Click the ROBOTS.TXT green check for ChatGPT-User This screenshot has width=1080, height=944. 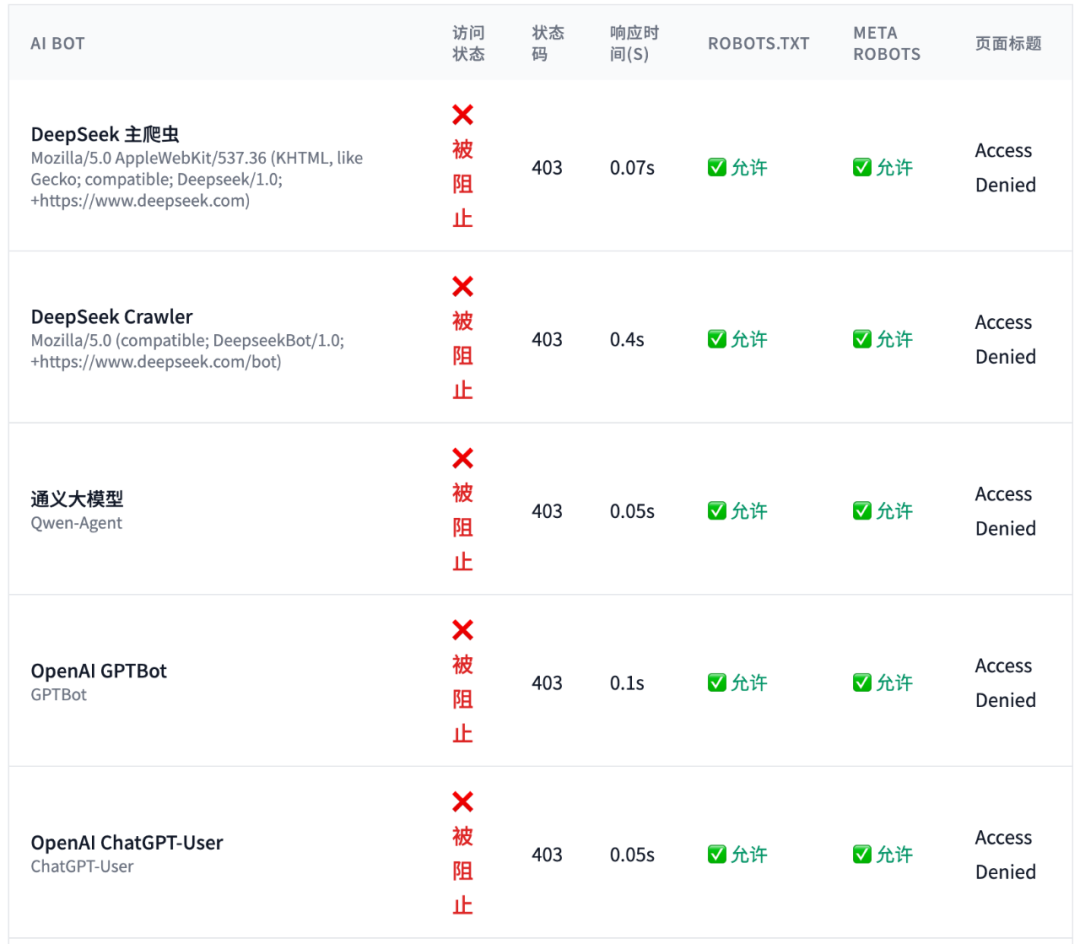pyautogui.click(x=717, y=855)
